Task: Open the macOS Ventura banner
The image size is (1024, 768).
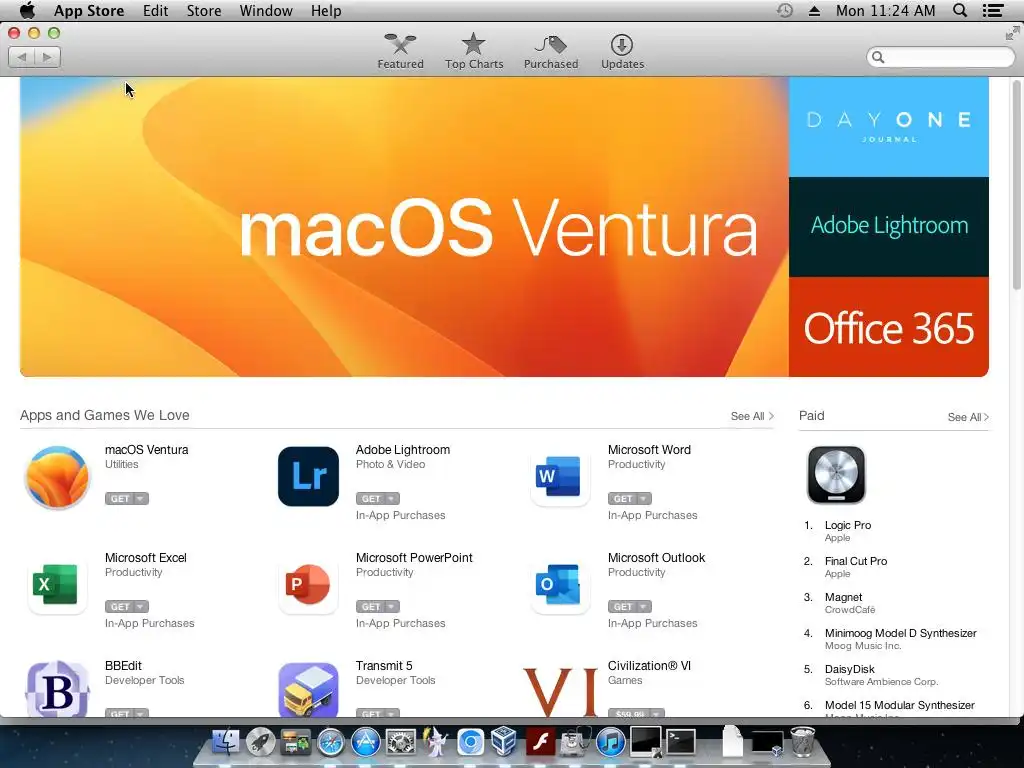Action: coord(404,227)
